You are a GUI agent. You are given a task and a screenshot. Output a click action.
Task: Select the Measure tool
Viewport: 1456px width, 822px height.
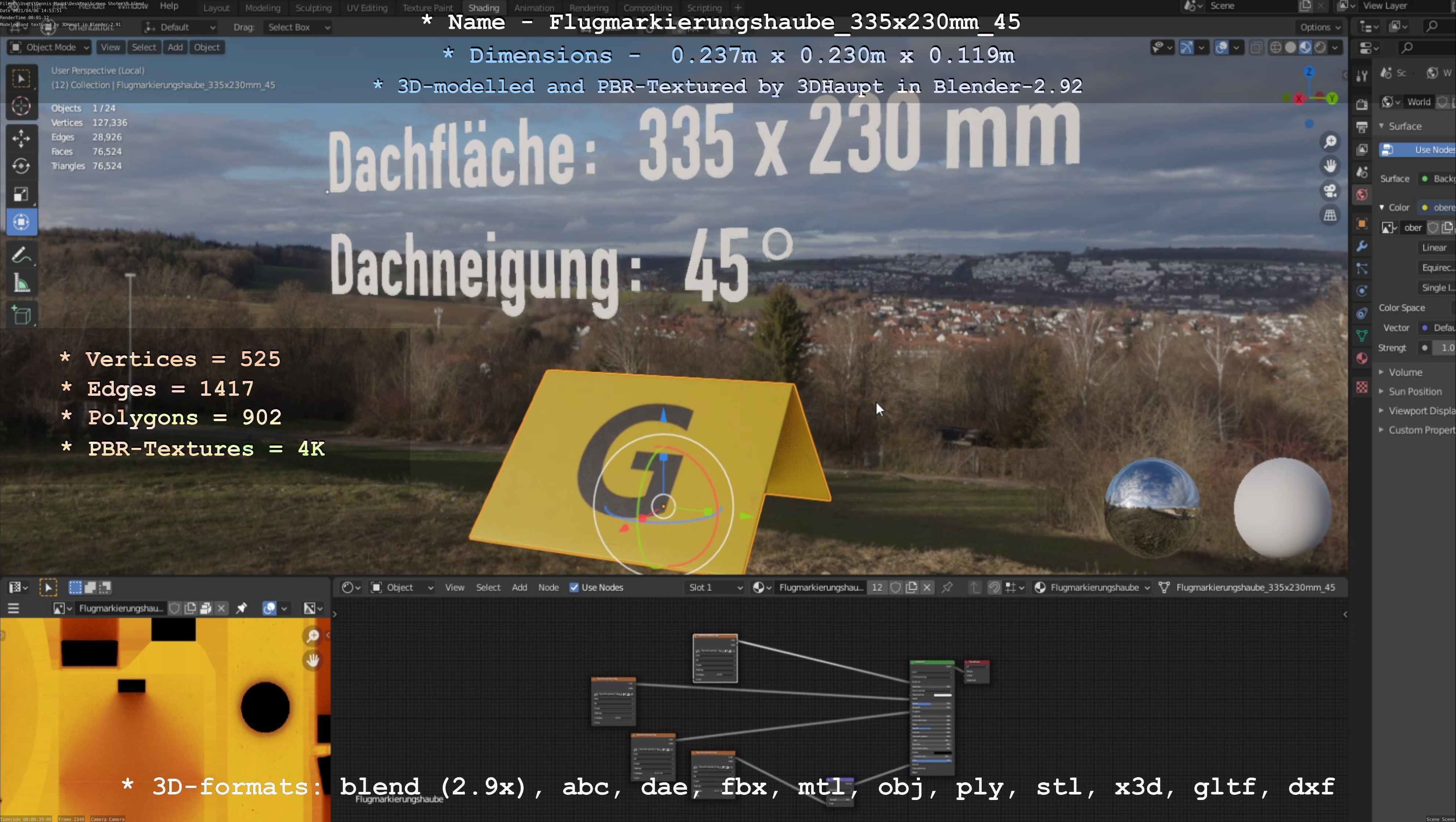21,283
